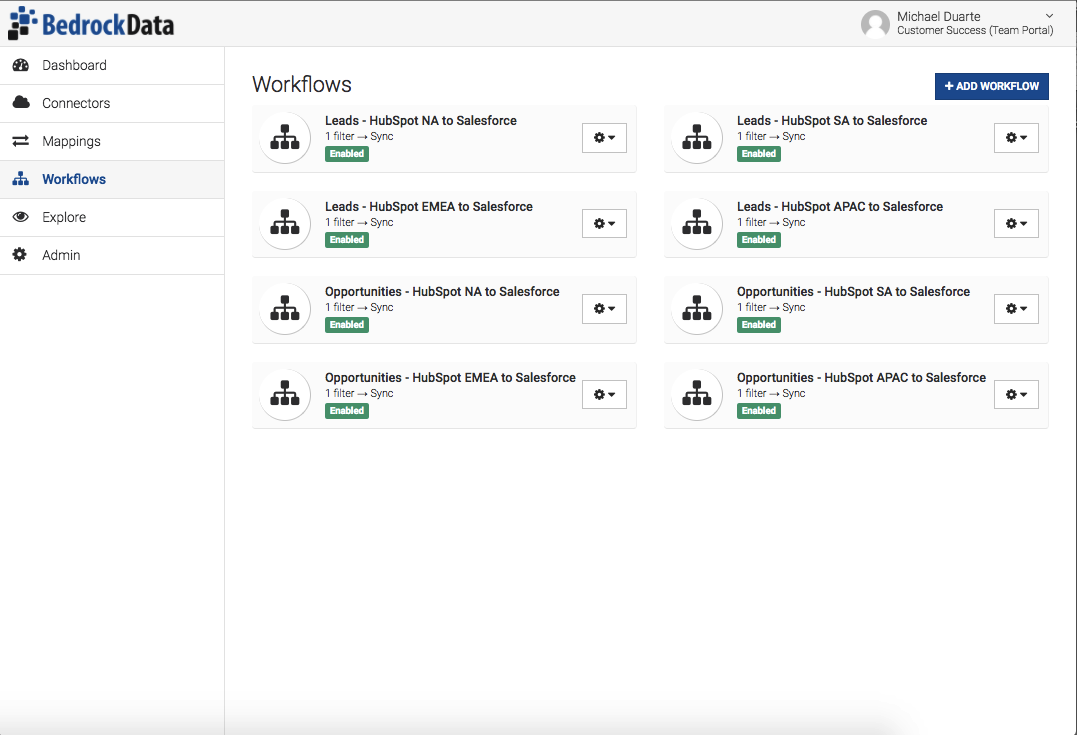Click the Explore eye icon
This screenshot has width=1077, height=735.
[21, 216]
